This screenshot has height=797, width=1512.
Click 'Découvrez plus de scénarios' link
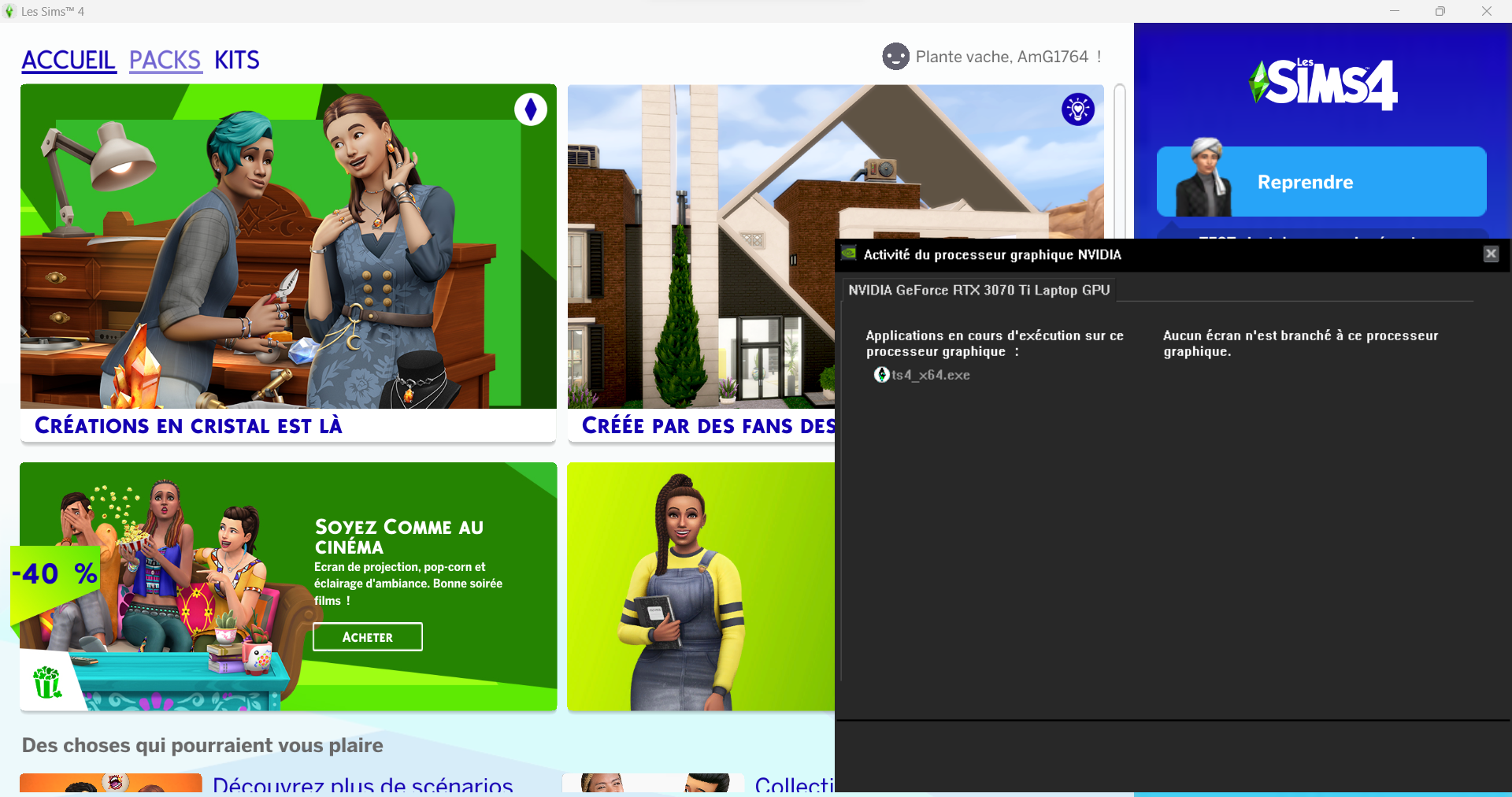(x=363, y=784)
